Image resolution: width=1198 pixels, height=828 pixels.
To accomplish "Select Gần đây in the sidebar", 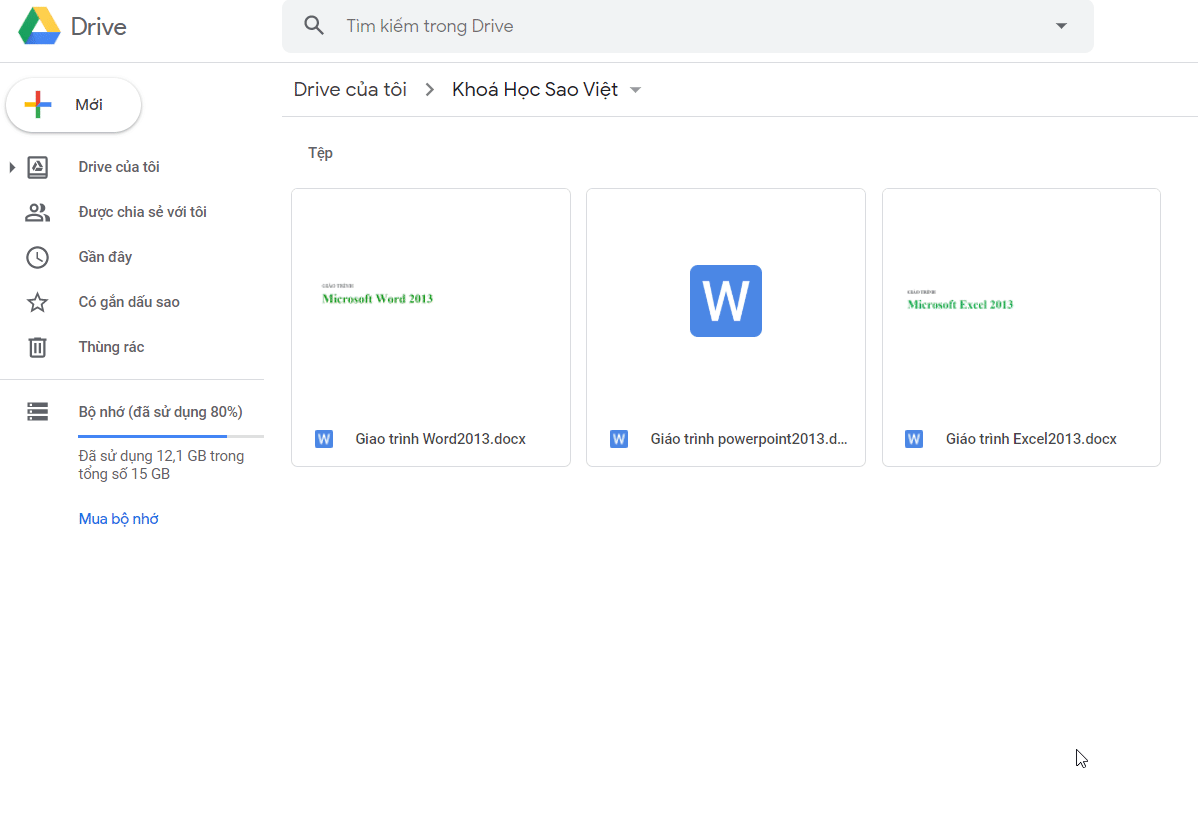I will pyautogui.click(x=105, y=257).
